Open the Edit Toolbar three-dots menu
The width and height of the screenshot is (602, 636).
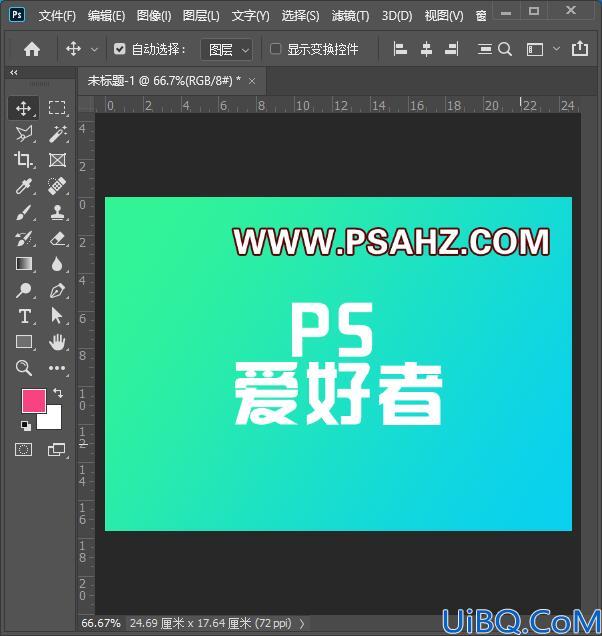click(57, 368)
